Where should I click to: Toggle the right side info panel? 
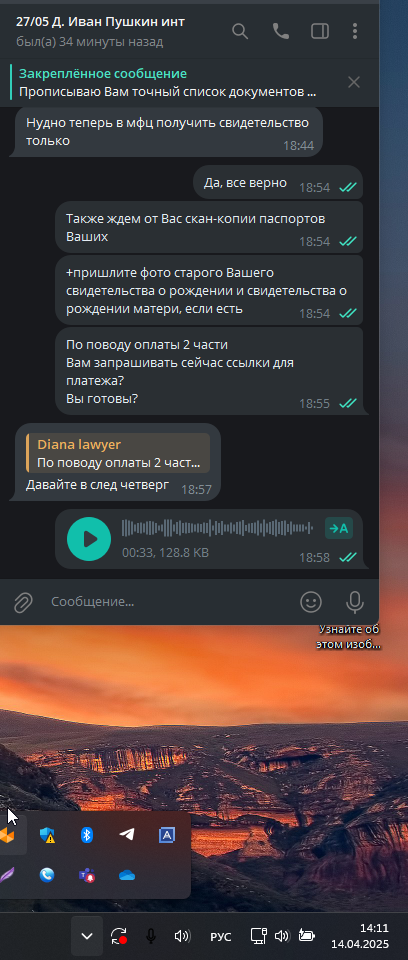click(320, 31)
